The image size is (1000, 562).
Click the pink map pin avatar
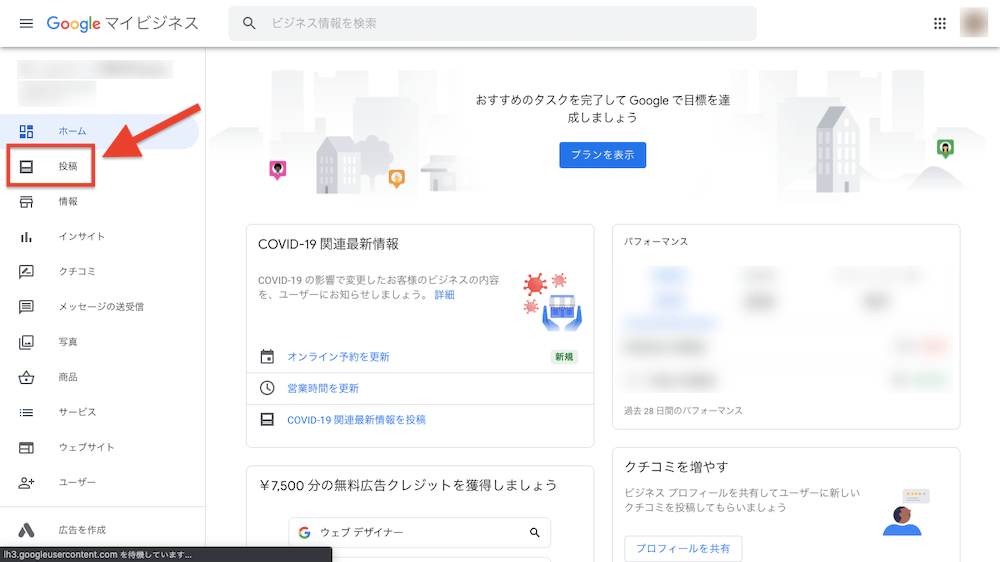pos(277,170)
